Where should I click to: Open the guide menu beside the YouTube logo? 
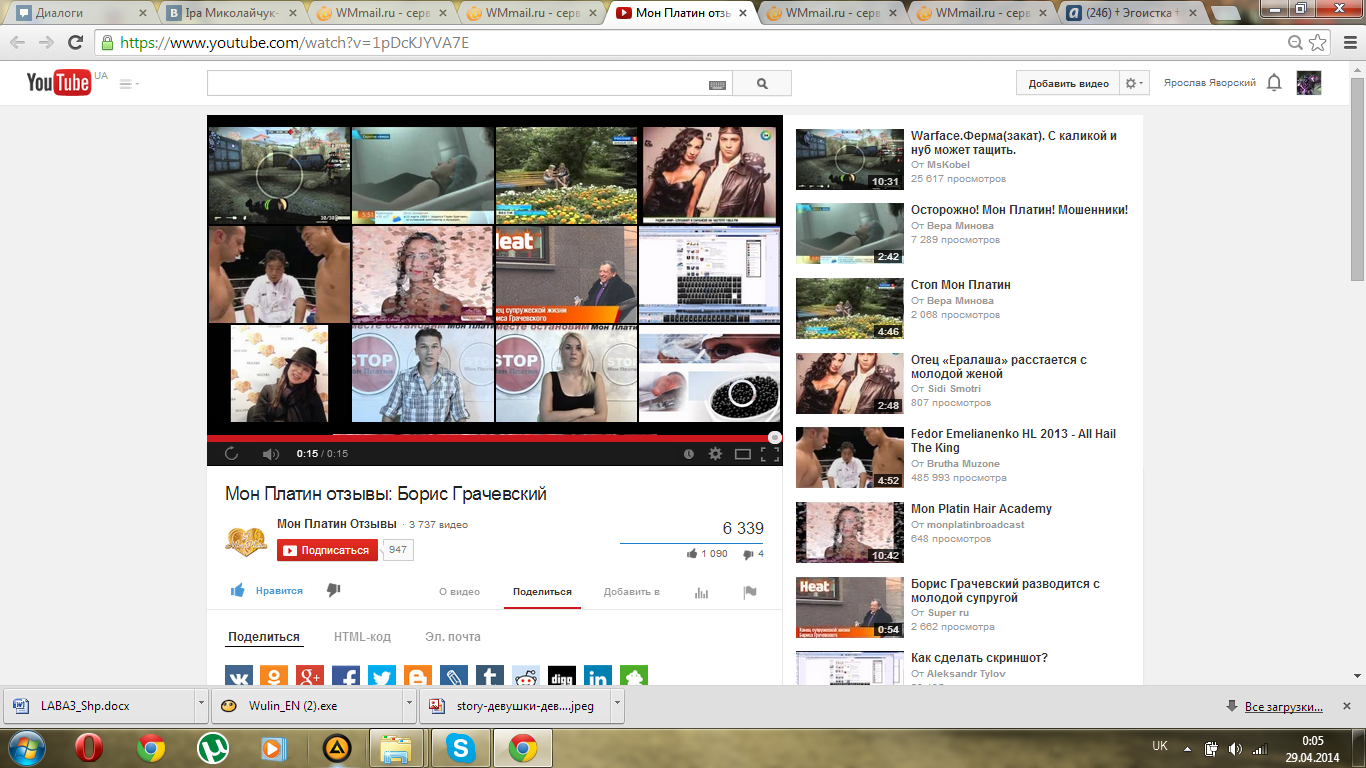click(129, 84)
